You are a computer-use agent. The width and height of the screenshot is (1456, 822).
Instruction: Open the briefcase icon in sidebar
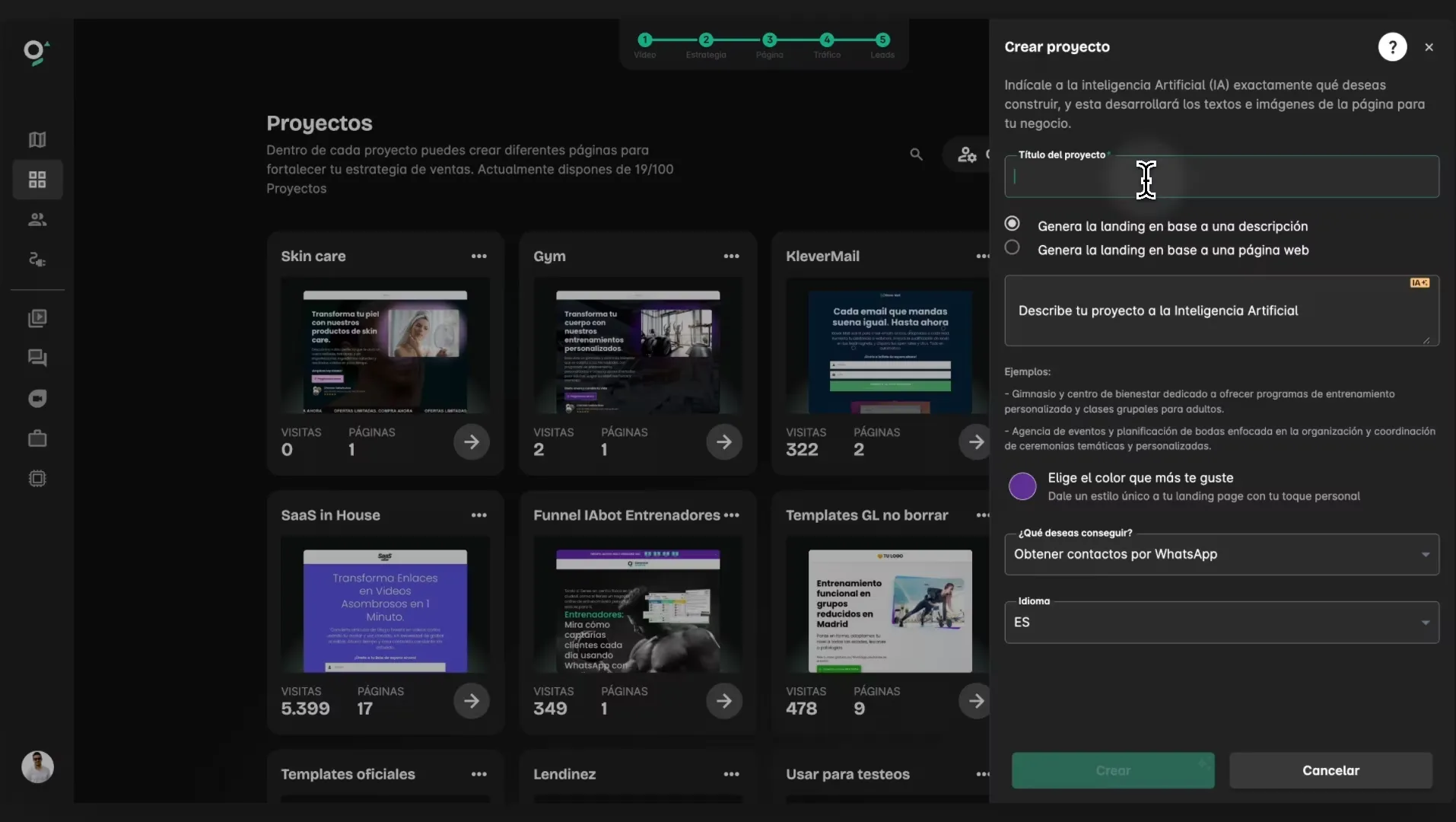coord(37,438)
